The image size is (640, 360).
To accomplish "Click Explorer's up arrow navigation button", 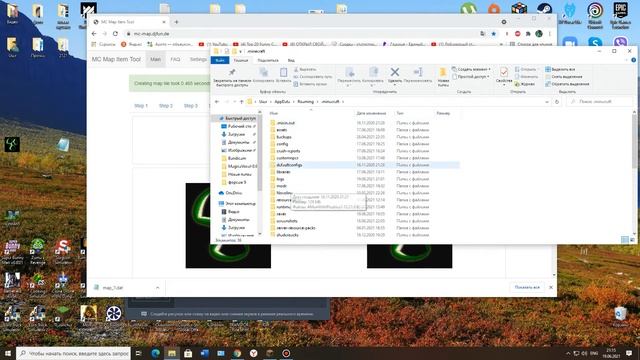I will 241,102.
